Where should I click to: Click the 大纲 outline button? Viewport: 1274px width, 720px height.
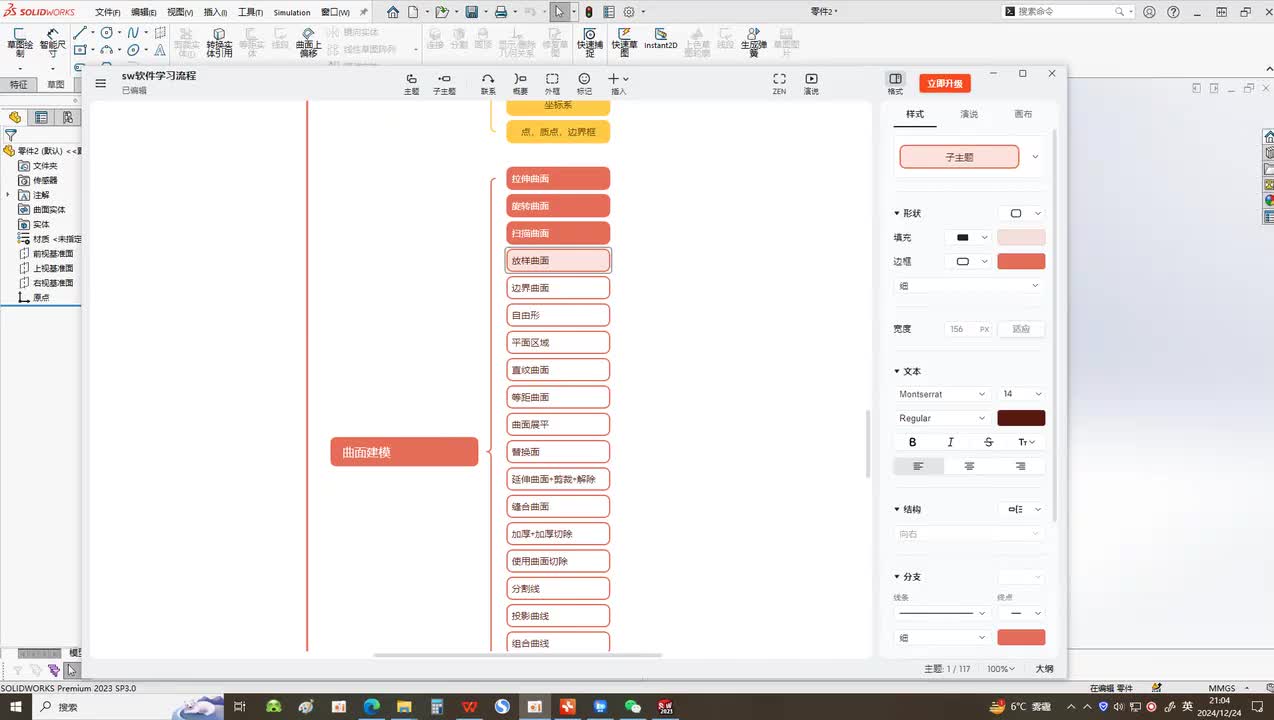point(1044,668)
